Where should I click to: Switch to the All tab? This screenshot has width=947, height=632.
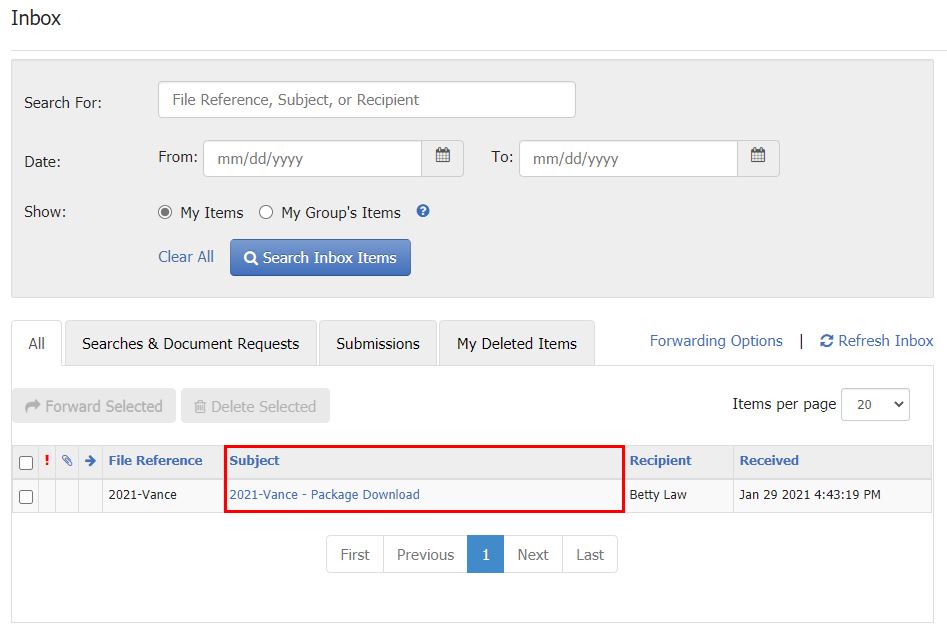pos(37,343)
